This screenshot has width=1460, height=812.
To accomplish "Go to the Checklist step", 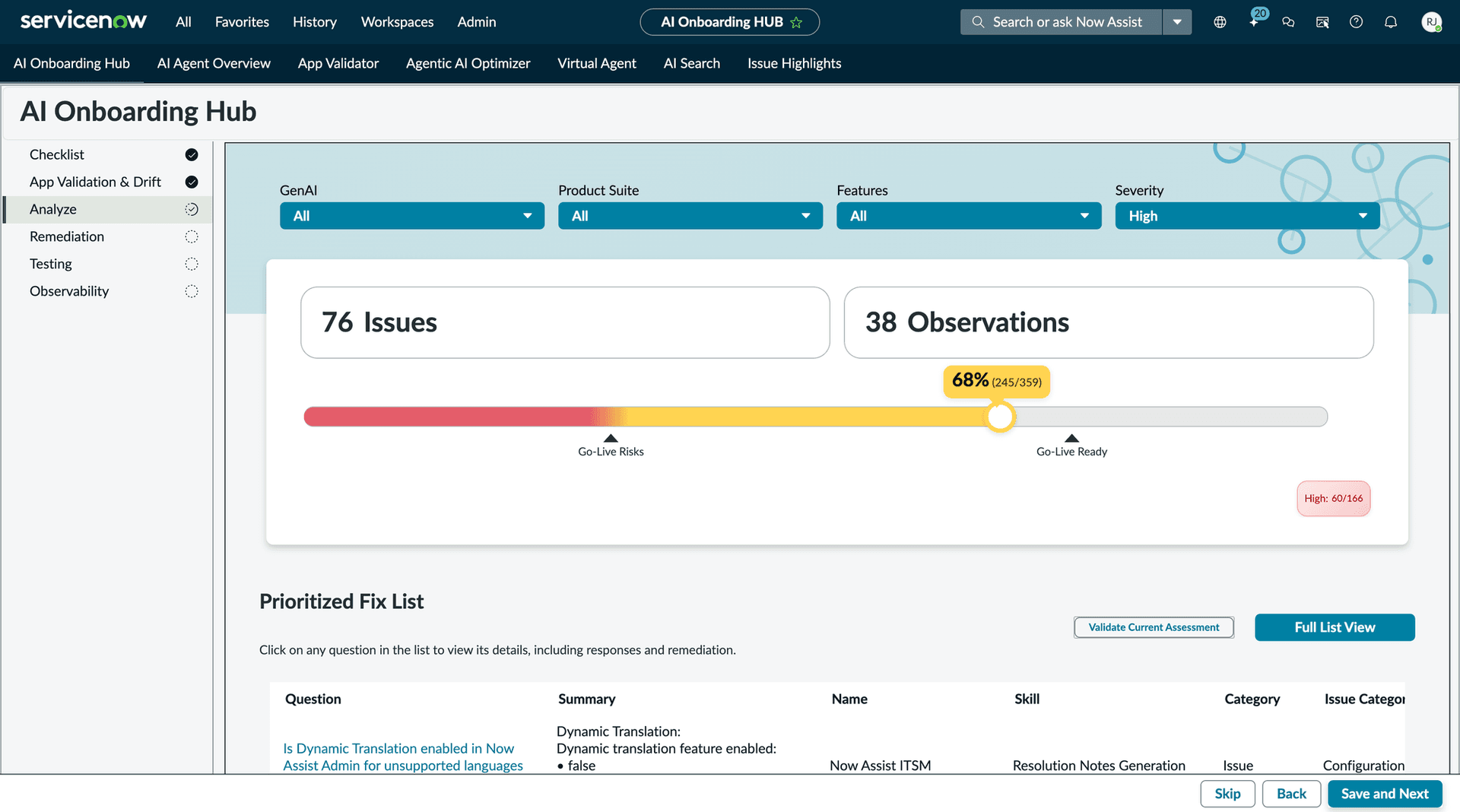I will [x=108, y=154].
